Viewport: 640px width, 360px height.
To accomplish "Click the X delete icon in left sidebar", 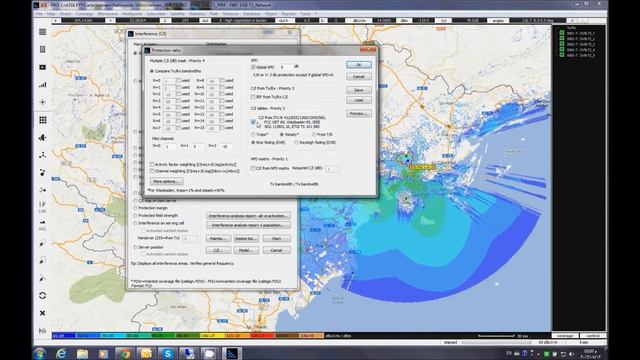I will coord(42,313).
